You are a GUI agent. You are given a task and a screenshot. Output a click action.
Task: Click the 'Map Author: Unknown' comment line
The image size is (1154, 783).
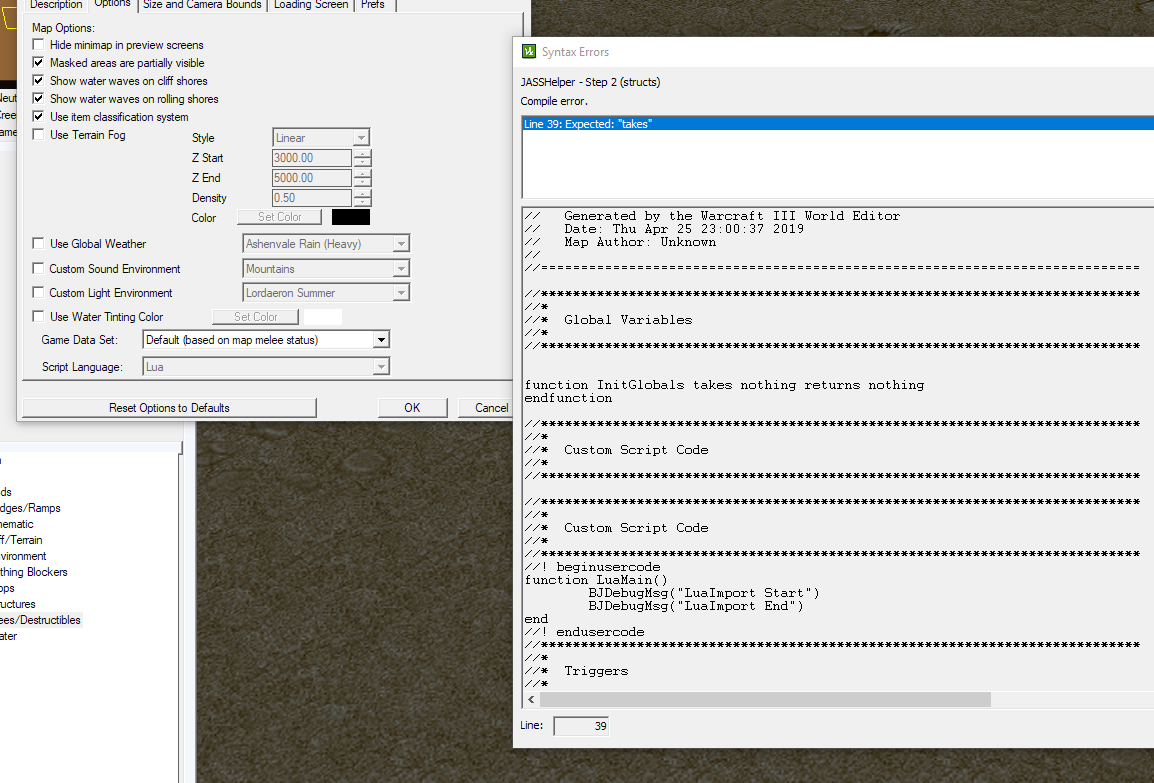(620, 242)
